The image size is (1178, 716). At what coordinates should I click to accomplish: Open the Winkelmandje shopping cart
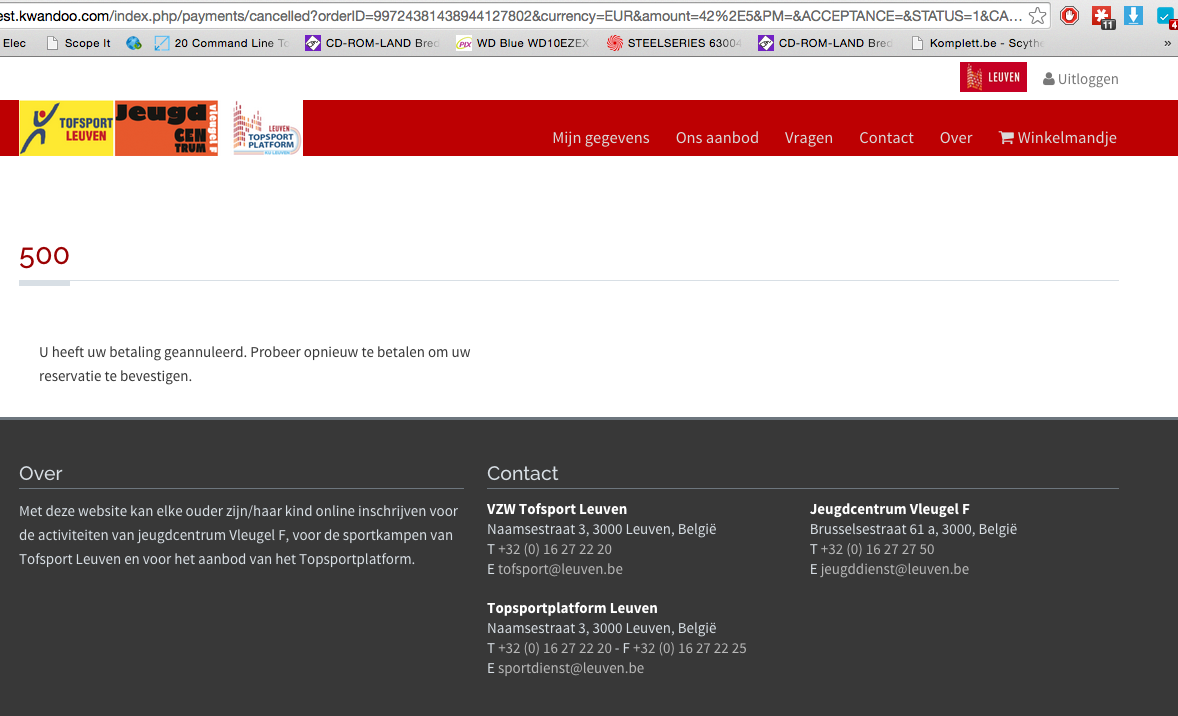(x=1057, y=138)
